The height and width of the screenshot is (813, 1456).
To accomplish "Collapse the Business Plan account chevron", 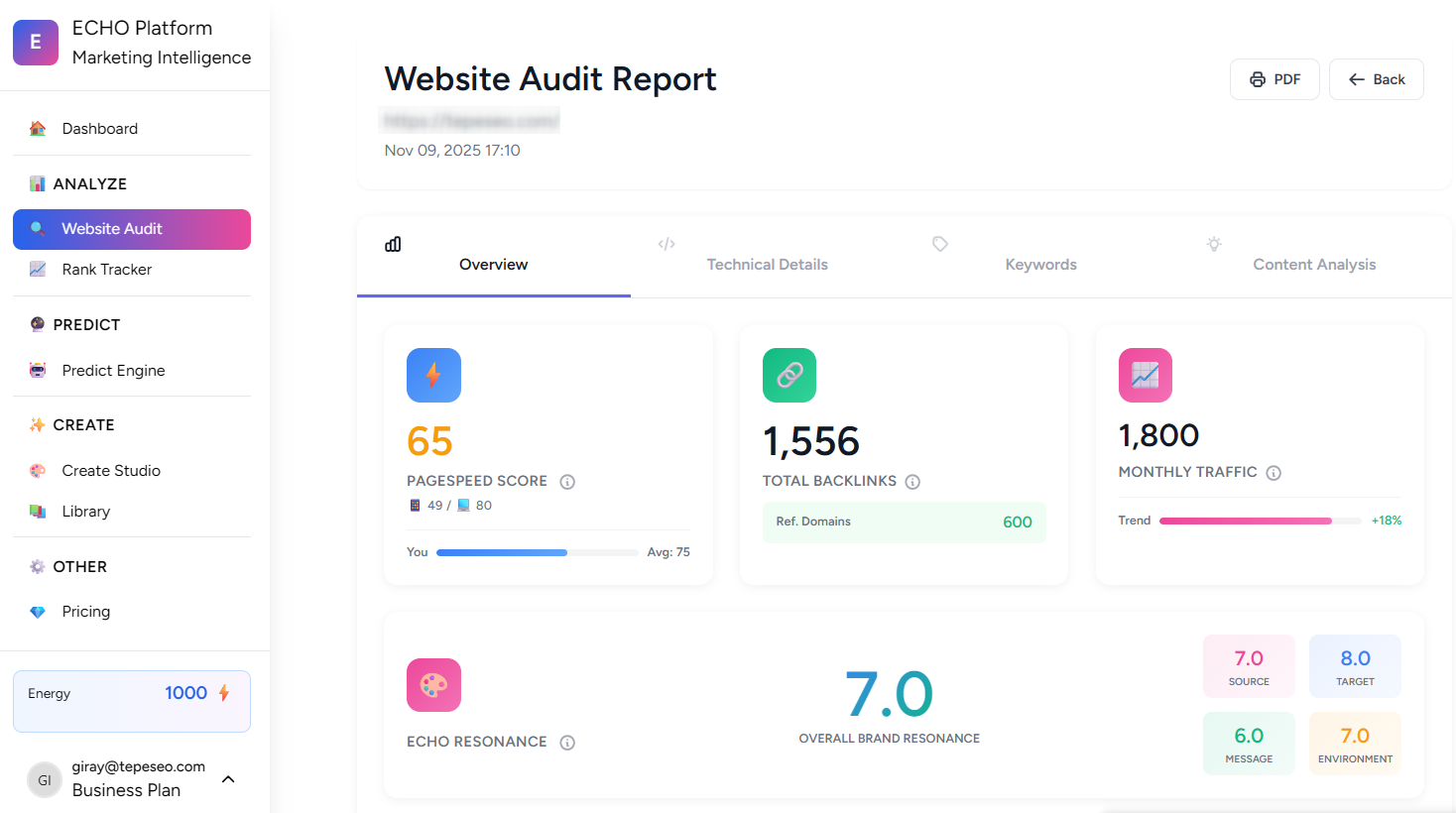I will [228, 779].
